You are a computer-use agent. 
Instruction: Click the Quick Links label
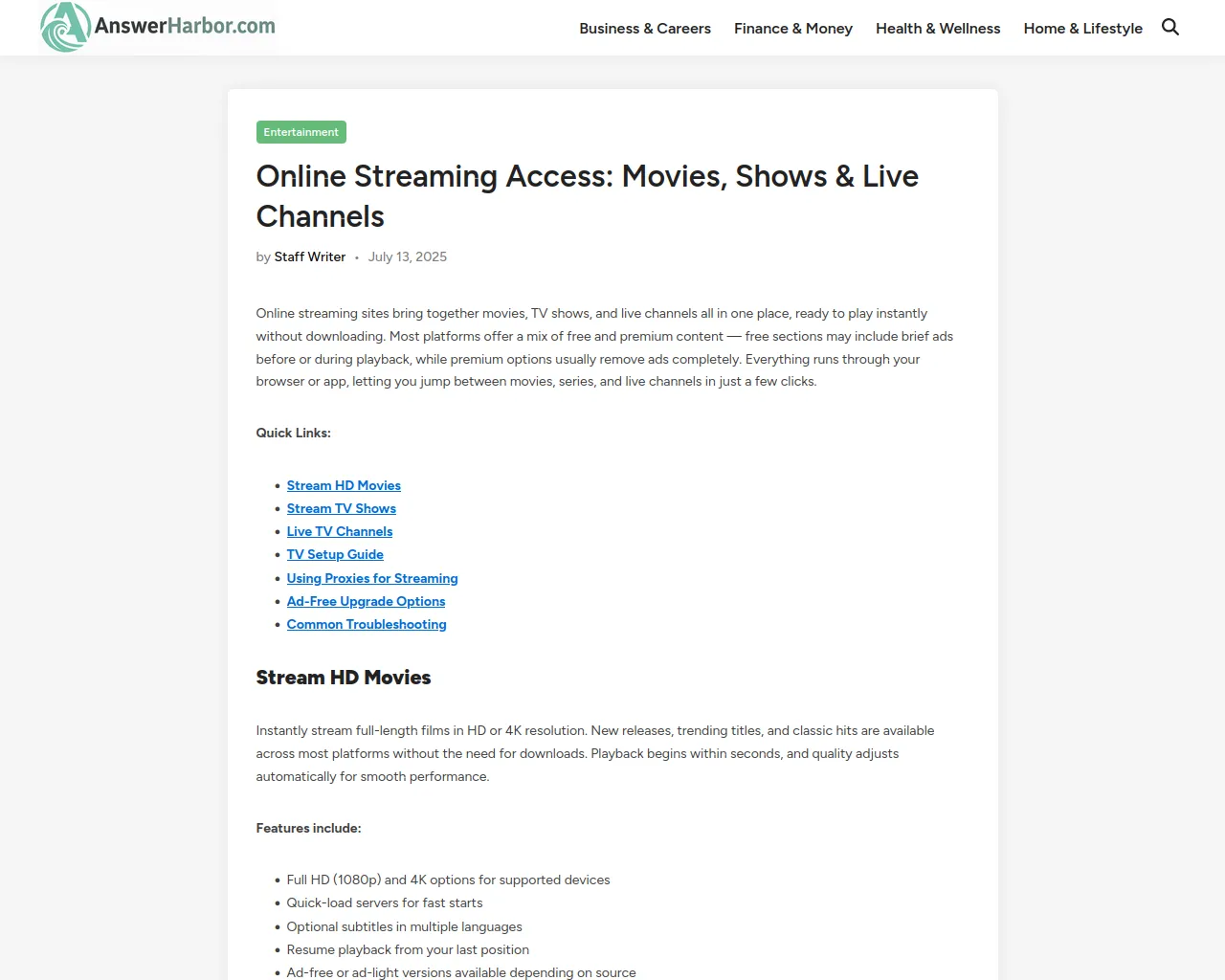[293, 433]
